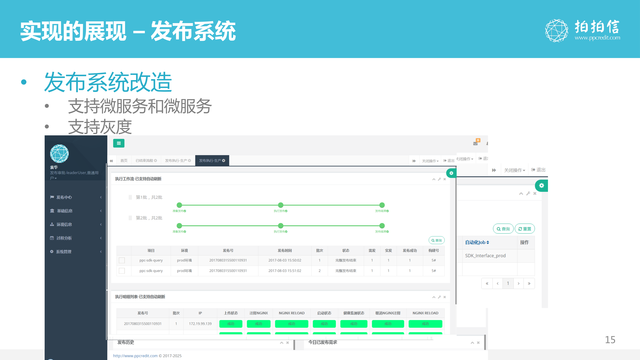
Task: Click wrench icon in back window panel
Action: click(528, 193)
